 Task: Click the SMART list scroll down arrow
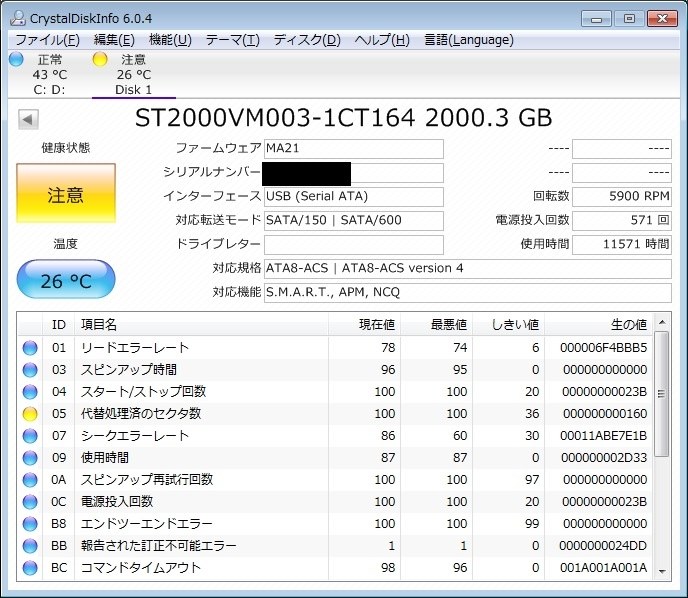tap(662, 572)
